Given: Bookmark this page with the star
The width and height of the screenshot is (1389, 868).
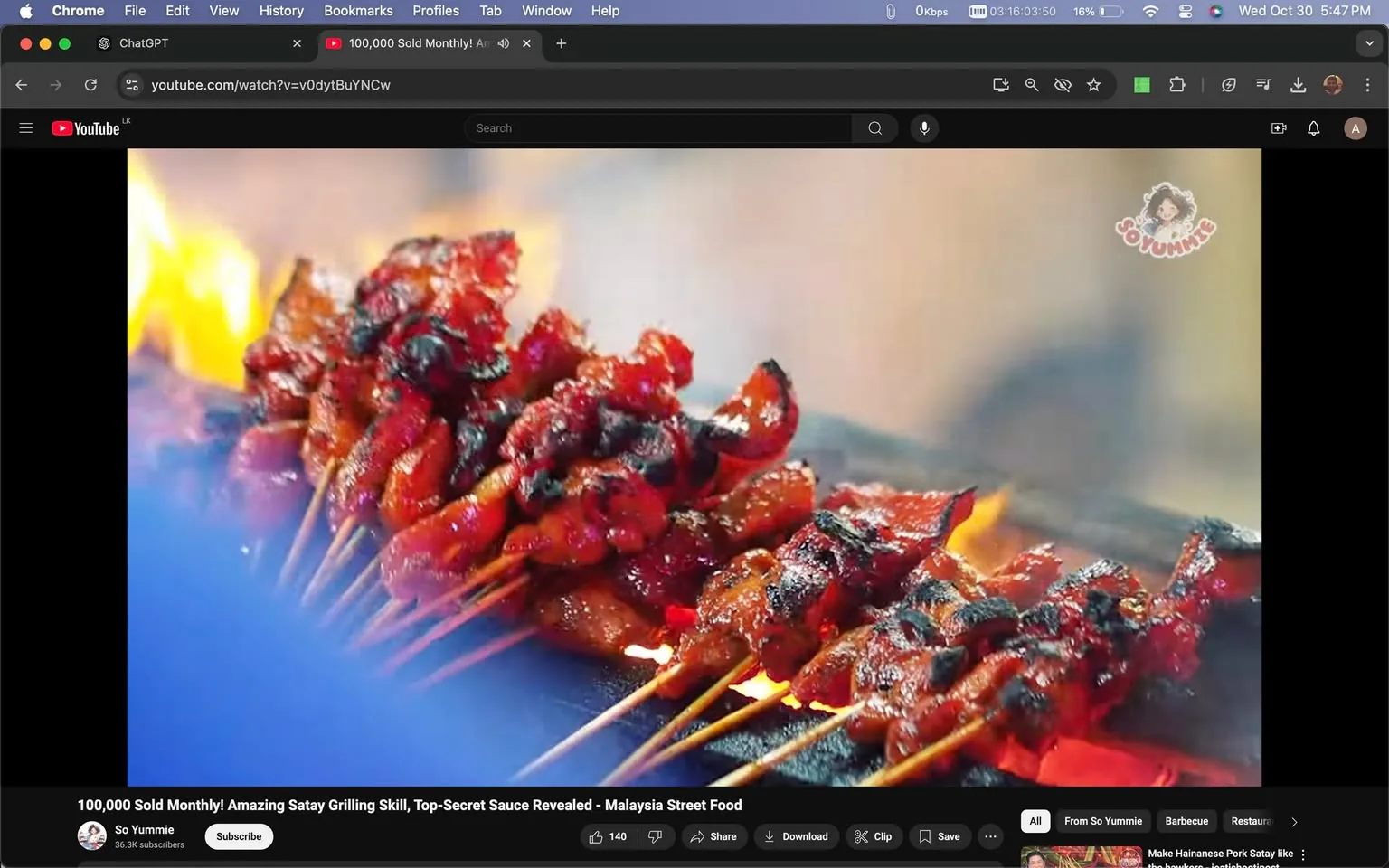Looking at the screenshot, I should click(1093, 84).
